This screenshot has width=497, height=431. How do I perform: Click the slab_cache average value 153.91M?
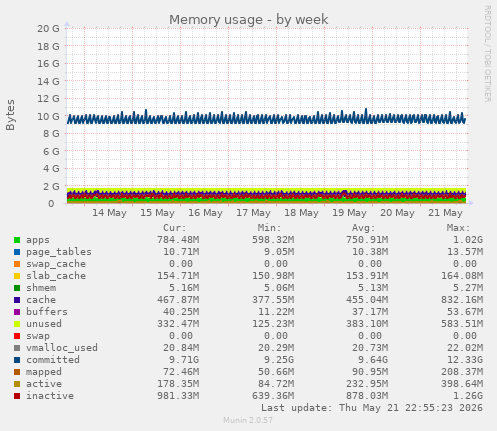367,276
